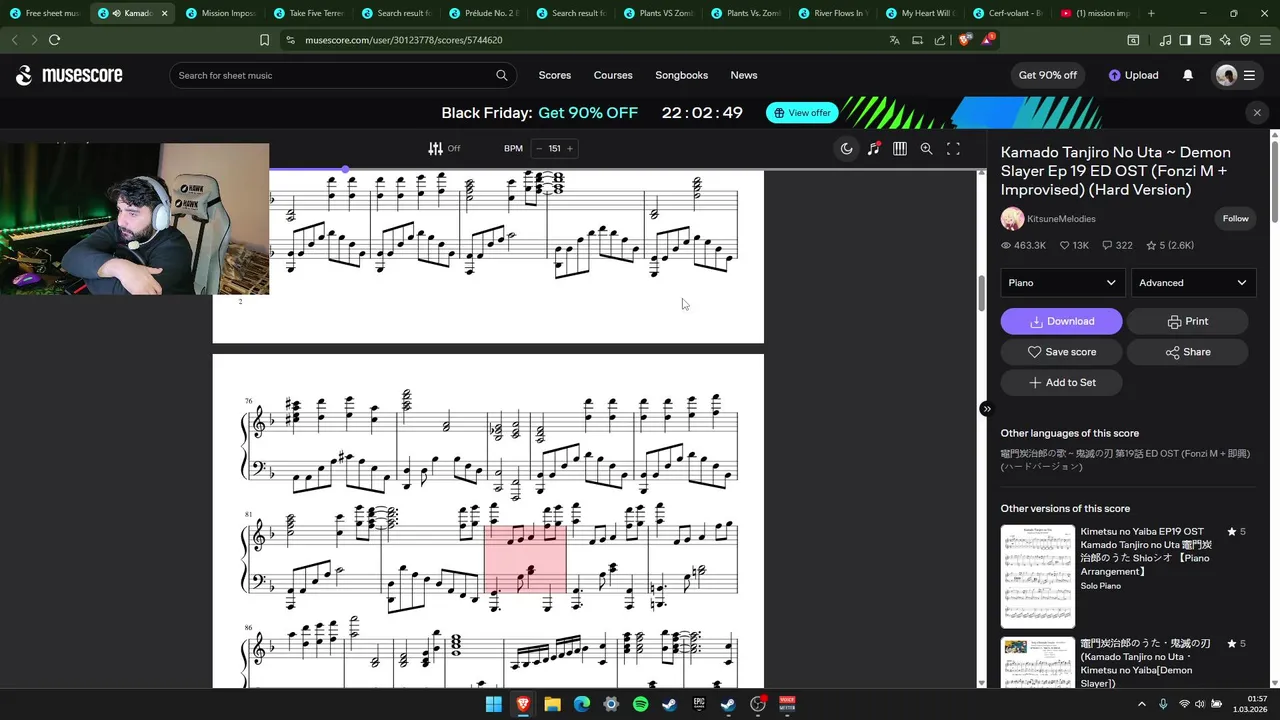This screenshot has height=720, width=1280.
Task: Open the Shio piano arrangement thumbnail
Action: tap(1037, 576)
